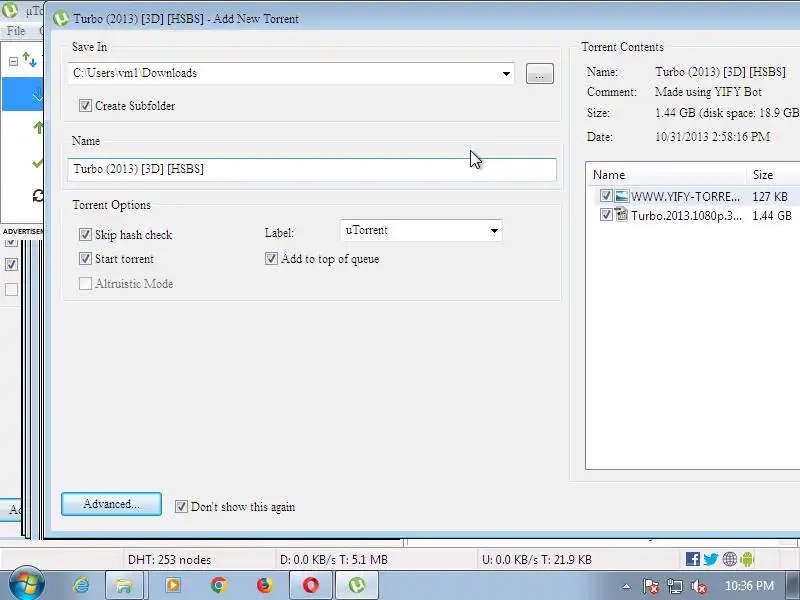Screen dimensions: 800x600
Task: Click the browse (...) button
Action: (539, 74)
